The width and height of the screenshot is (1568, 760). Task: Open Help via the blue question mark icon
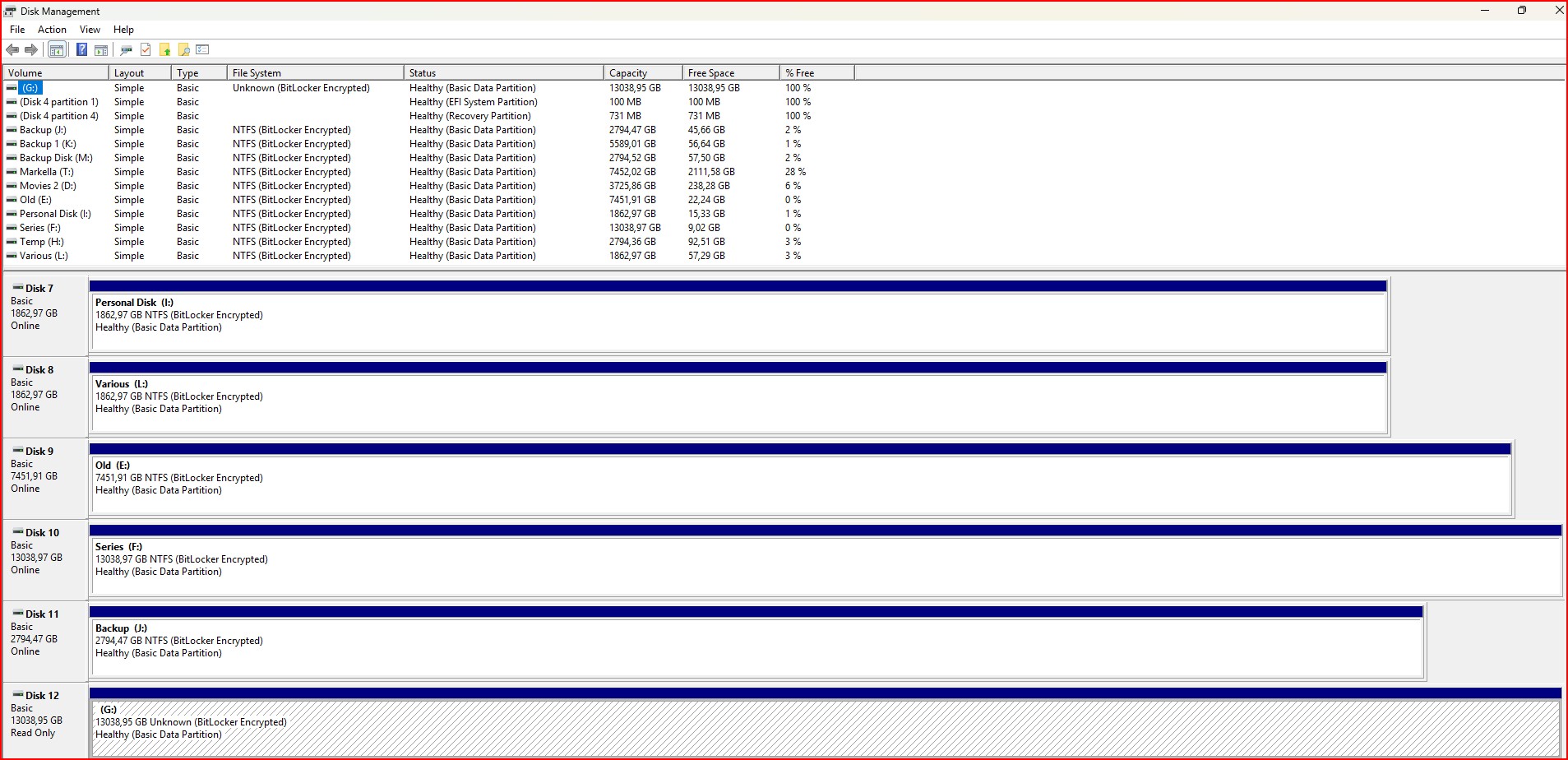click(81, 50)
